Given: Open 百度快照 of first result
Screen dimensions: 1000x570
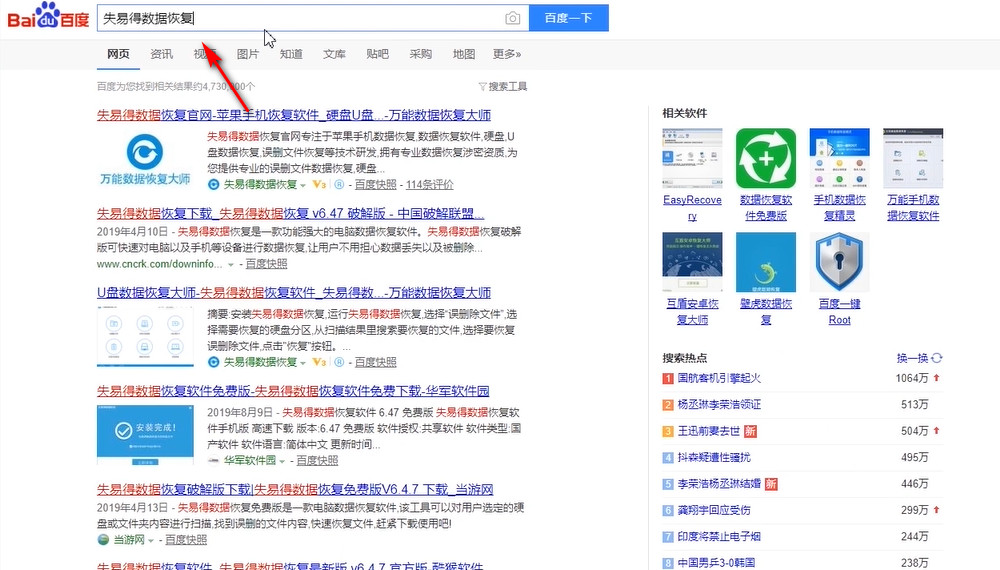Looking at the screenshot, I should click(376, 184).
